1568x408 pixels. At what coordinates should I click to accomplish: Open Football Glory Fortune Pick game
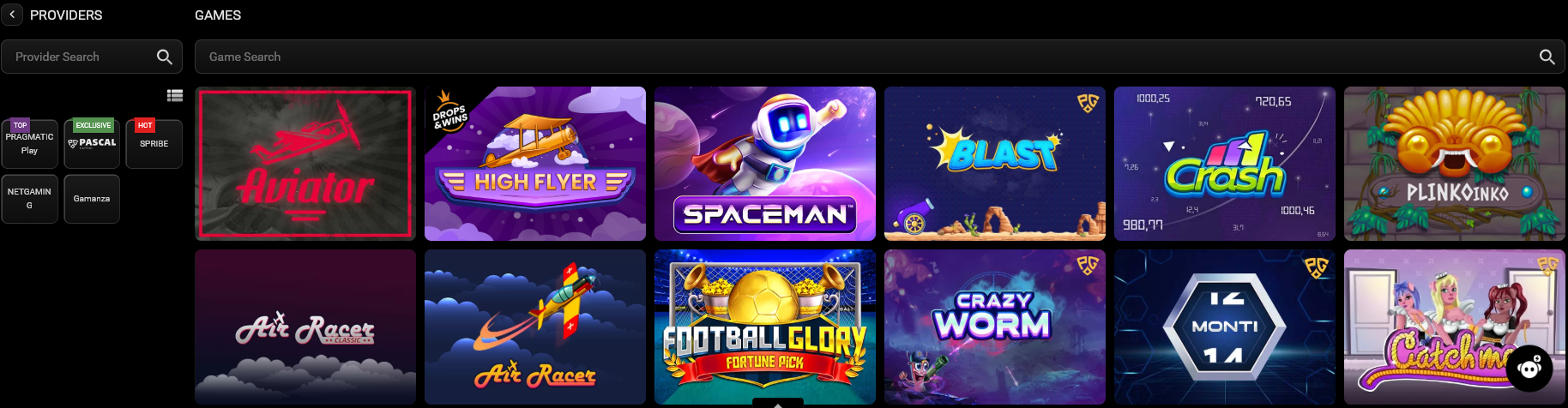(765, 327)
